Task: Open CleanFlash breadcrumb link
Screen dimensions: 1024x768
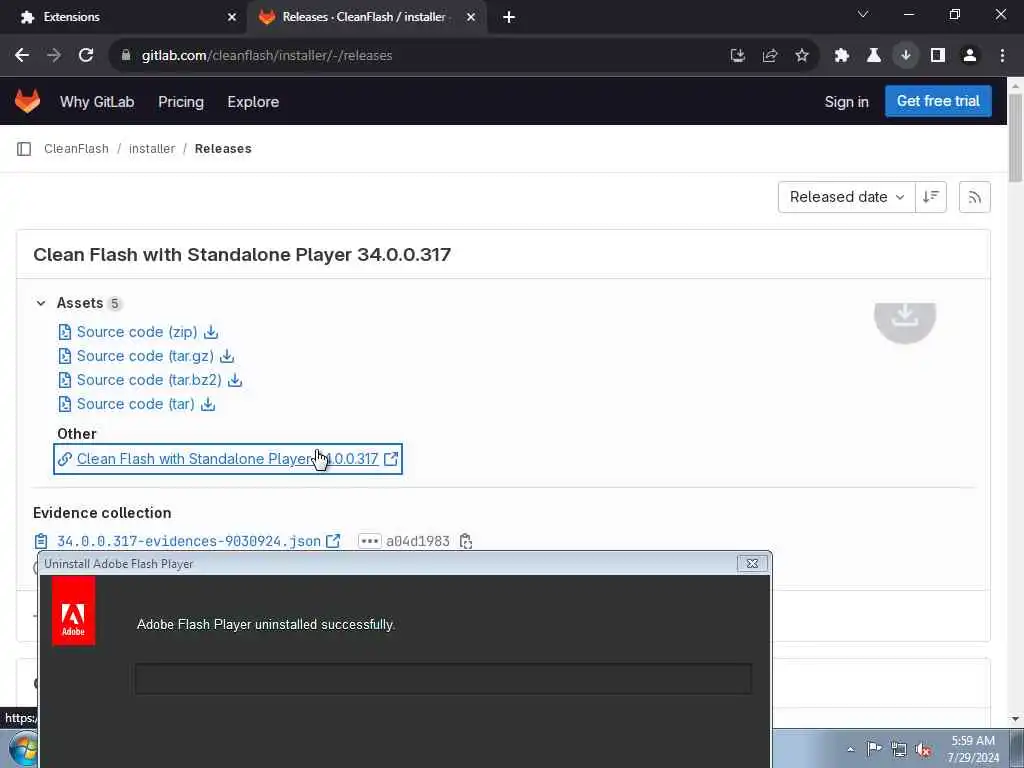Action: point(76,149)
